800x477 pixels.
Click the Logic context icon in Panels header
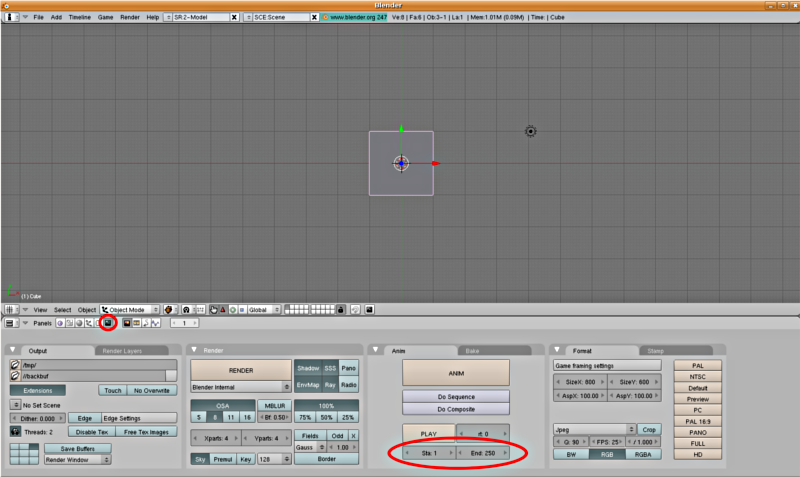(60, 323)
